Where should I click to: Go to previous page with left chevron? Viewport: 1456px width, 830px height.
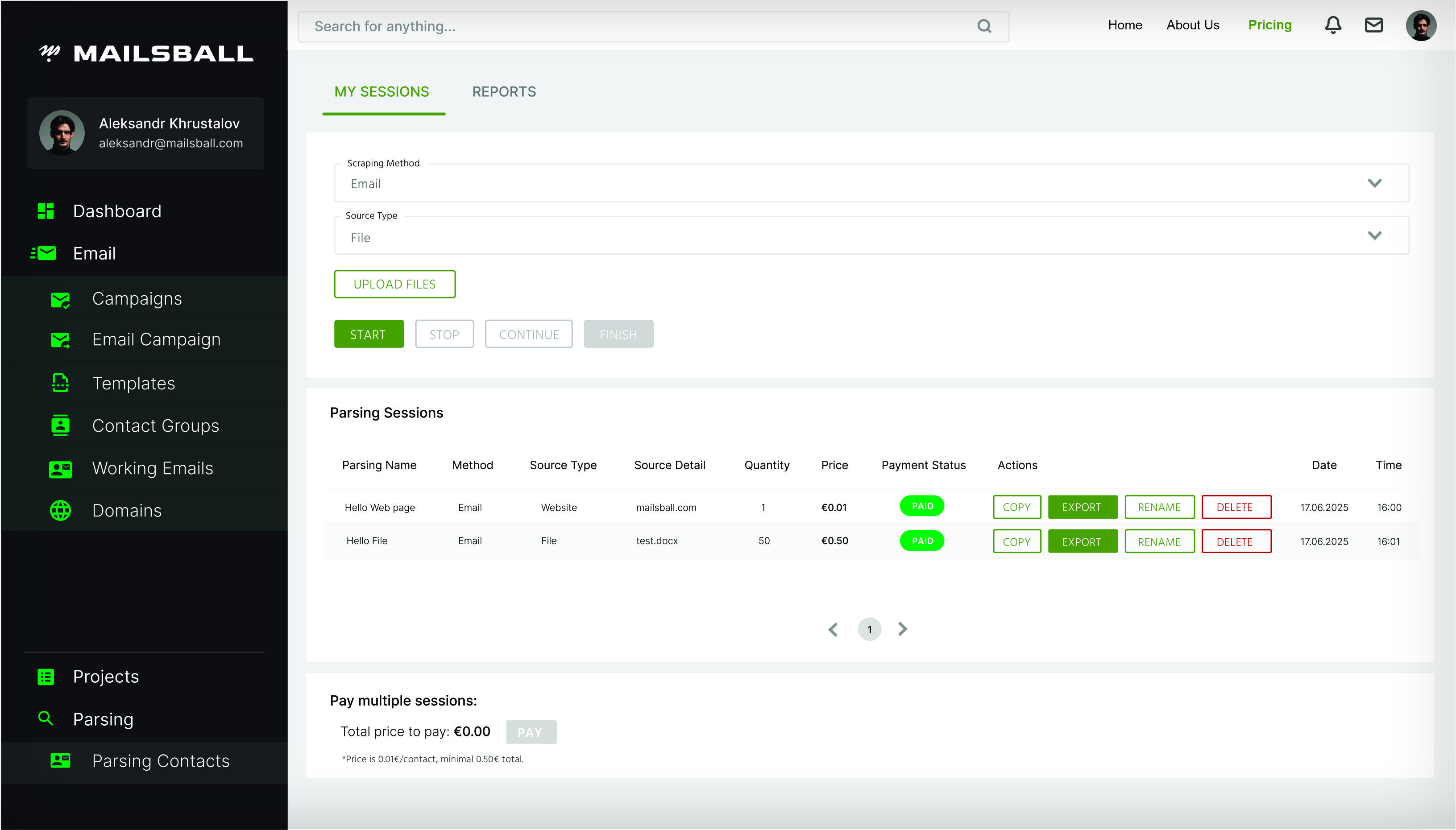tap(833, 629)
